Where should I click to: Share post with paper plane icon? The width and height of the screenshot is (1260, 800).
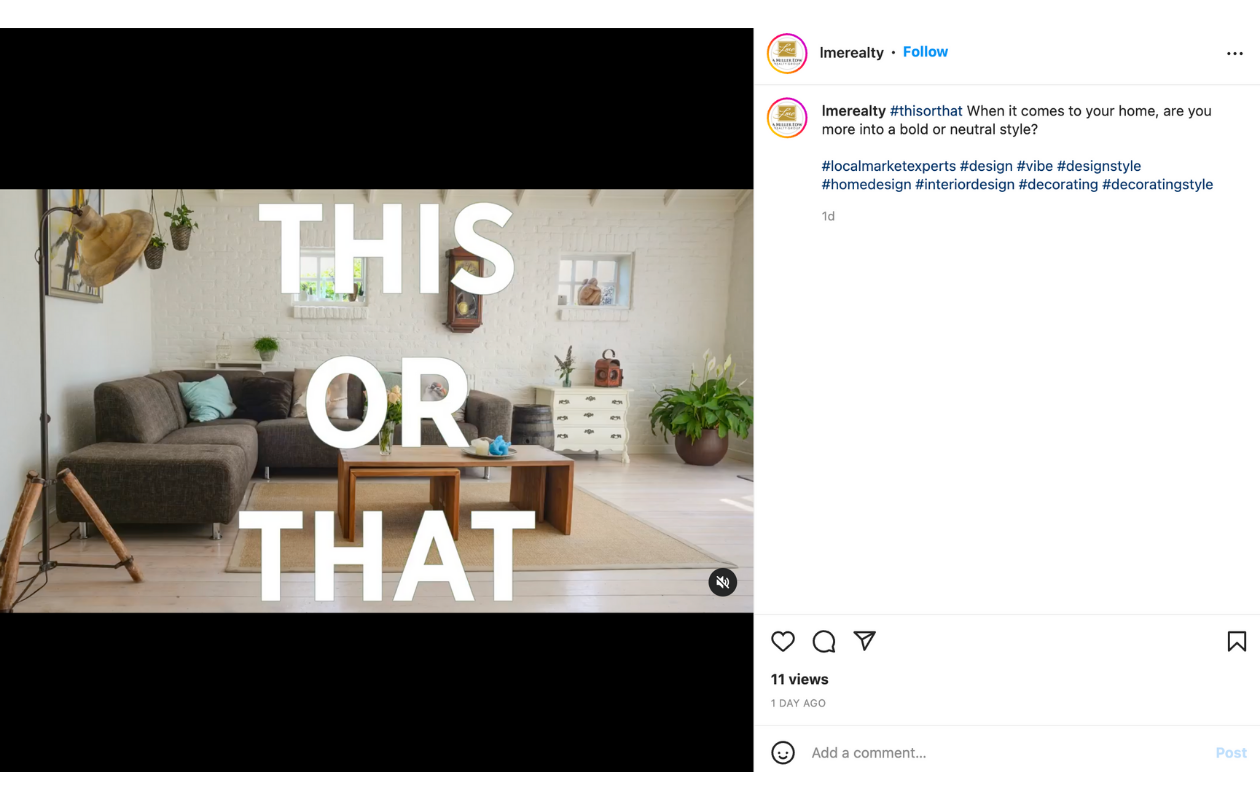pos(865,641)
